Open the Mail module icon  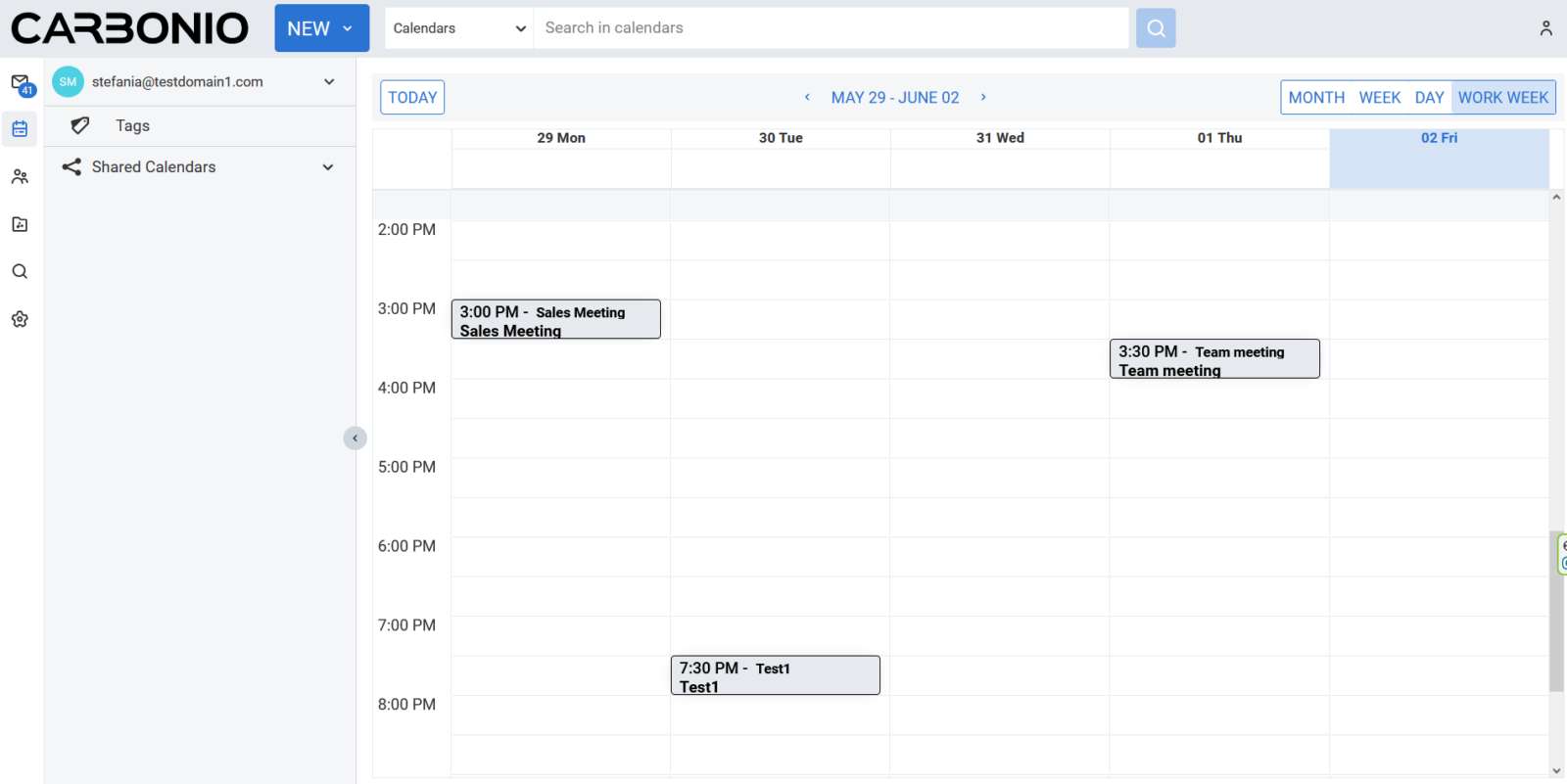(x=21, y=83)
